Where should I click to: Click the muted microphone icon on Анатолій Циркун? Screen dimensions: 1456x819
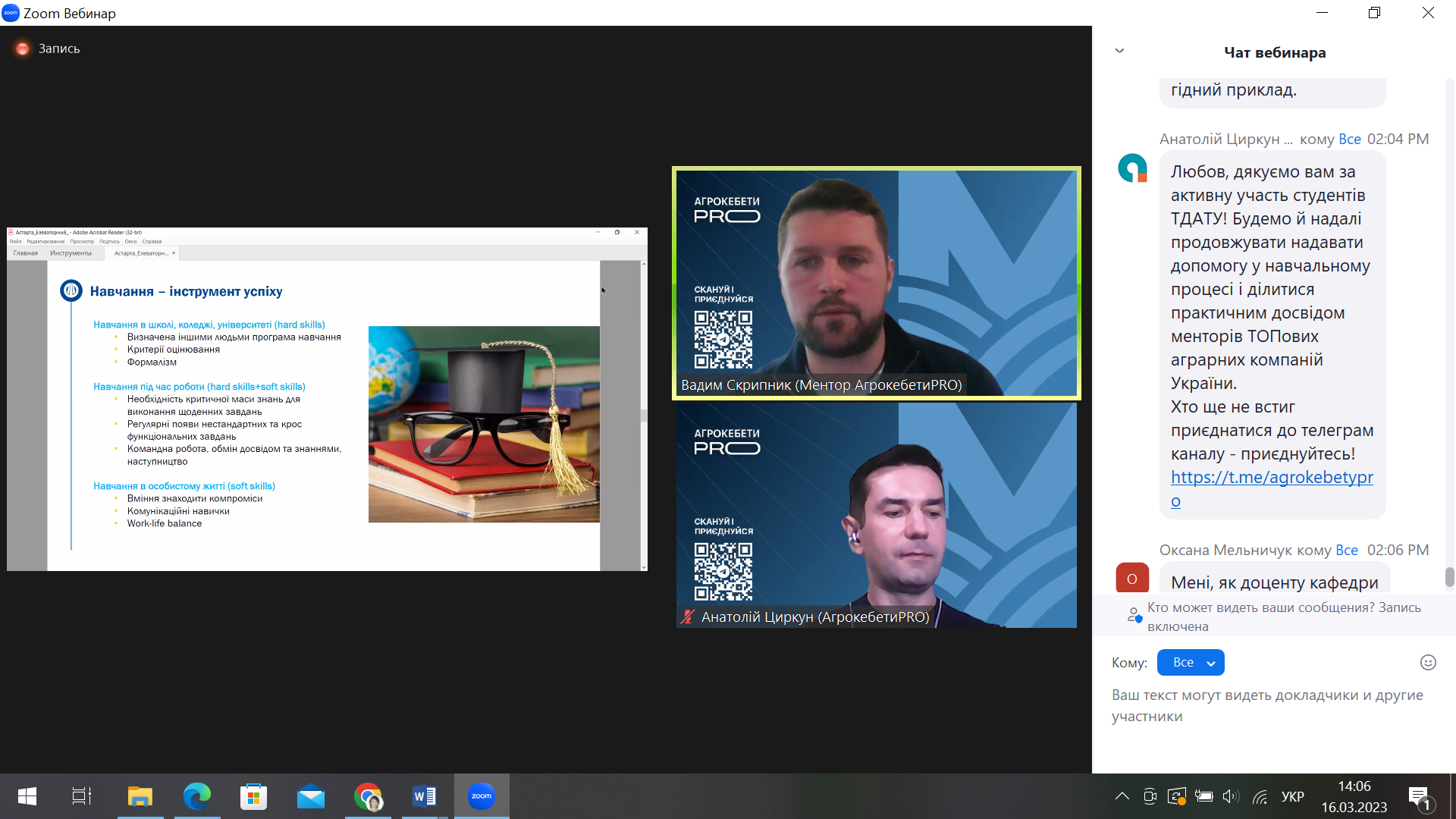point(688,617)
